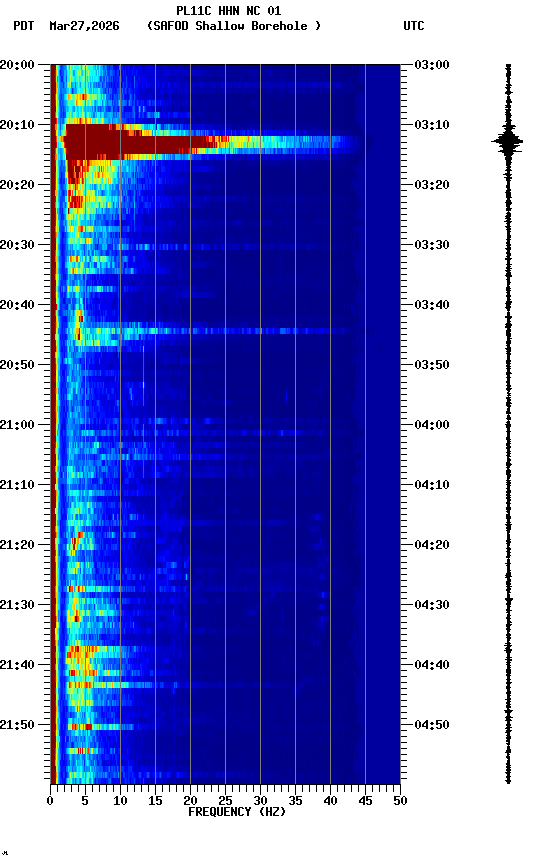Click the 03:10 UTC time label
This screenshot has width=552, height=864.
(432, 125)
